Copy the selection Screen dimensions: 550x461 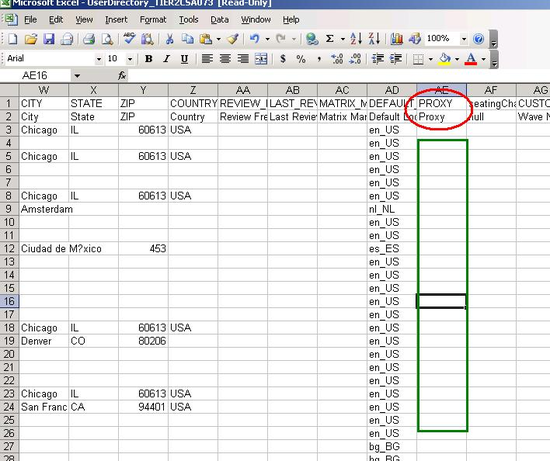(x=188, y=39)
